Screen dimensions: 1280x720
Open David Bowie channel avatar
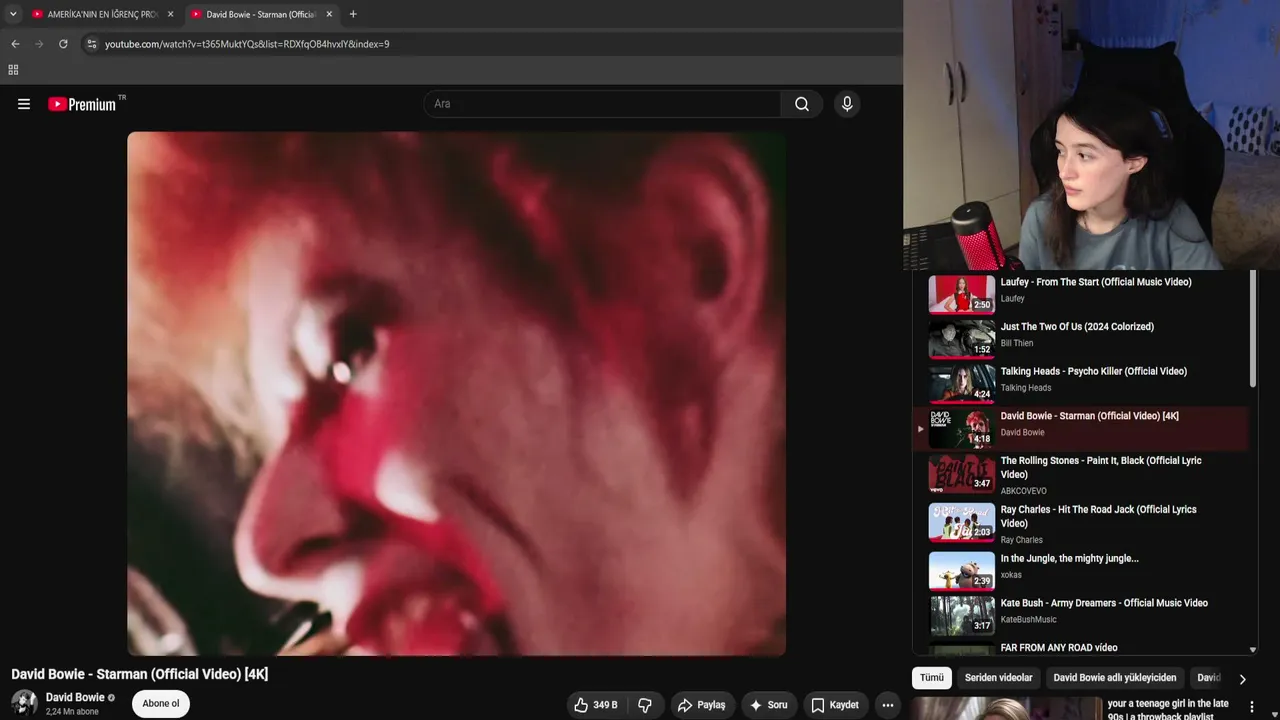tap(24, 703)
